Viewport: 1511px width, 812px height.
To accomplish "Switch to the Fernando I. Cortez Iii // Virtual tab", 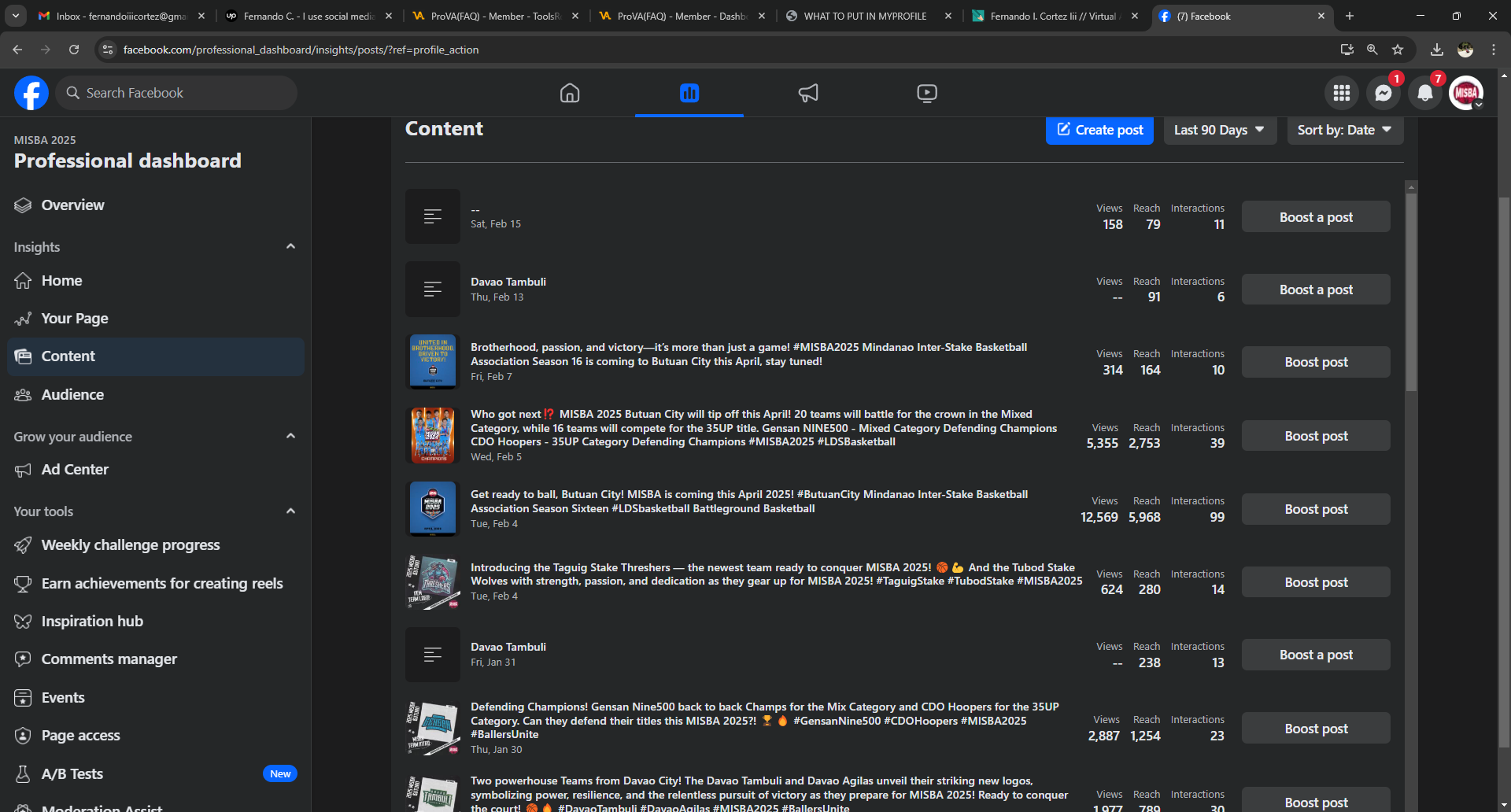I will click(1055, 16).
